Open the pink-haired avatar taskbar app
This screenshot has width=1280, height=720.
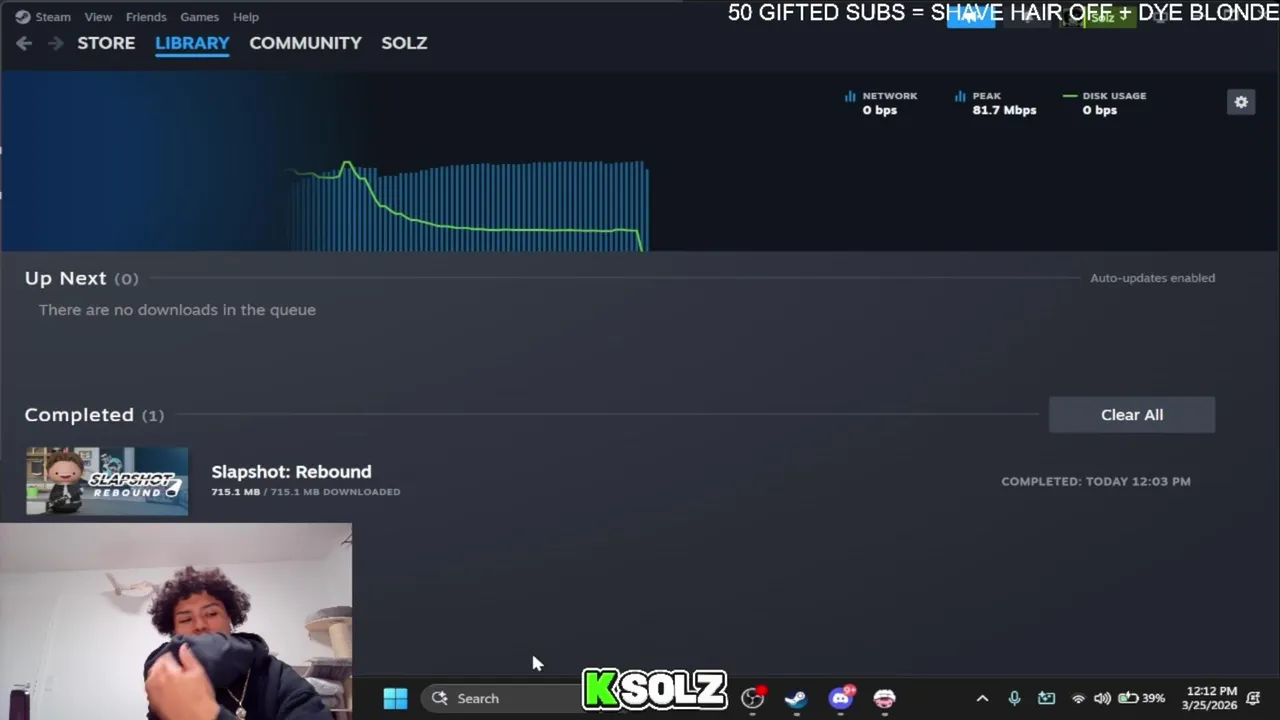tap(885, 698)
